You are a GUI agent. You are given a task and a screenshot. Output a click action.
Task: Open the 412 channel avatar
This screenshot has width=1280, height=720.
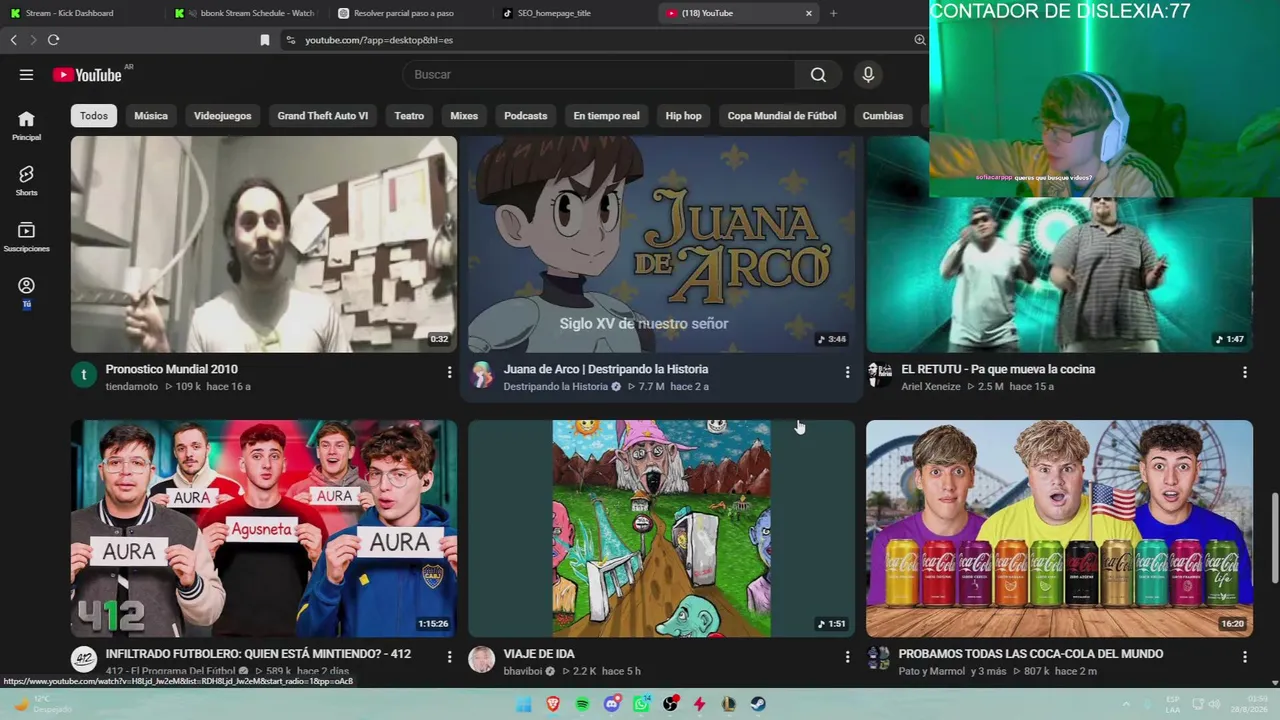point(84,659)
